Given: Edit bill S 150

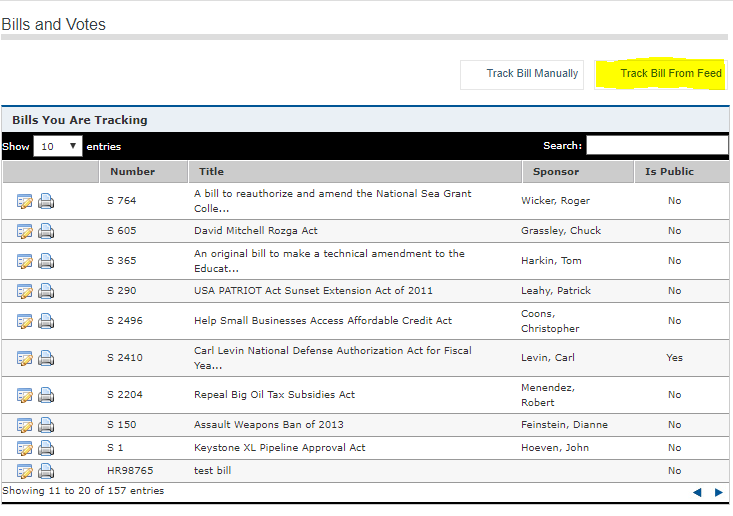Looking at the screenshot, I should (x=25, y=425).
